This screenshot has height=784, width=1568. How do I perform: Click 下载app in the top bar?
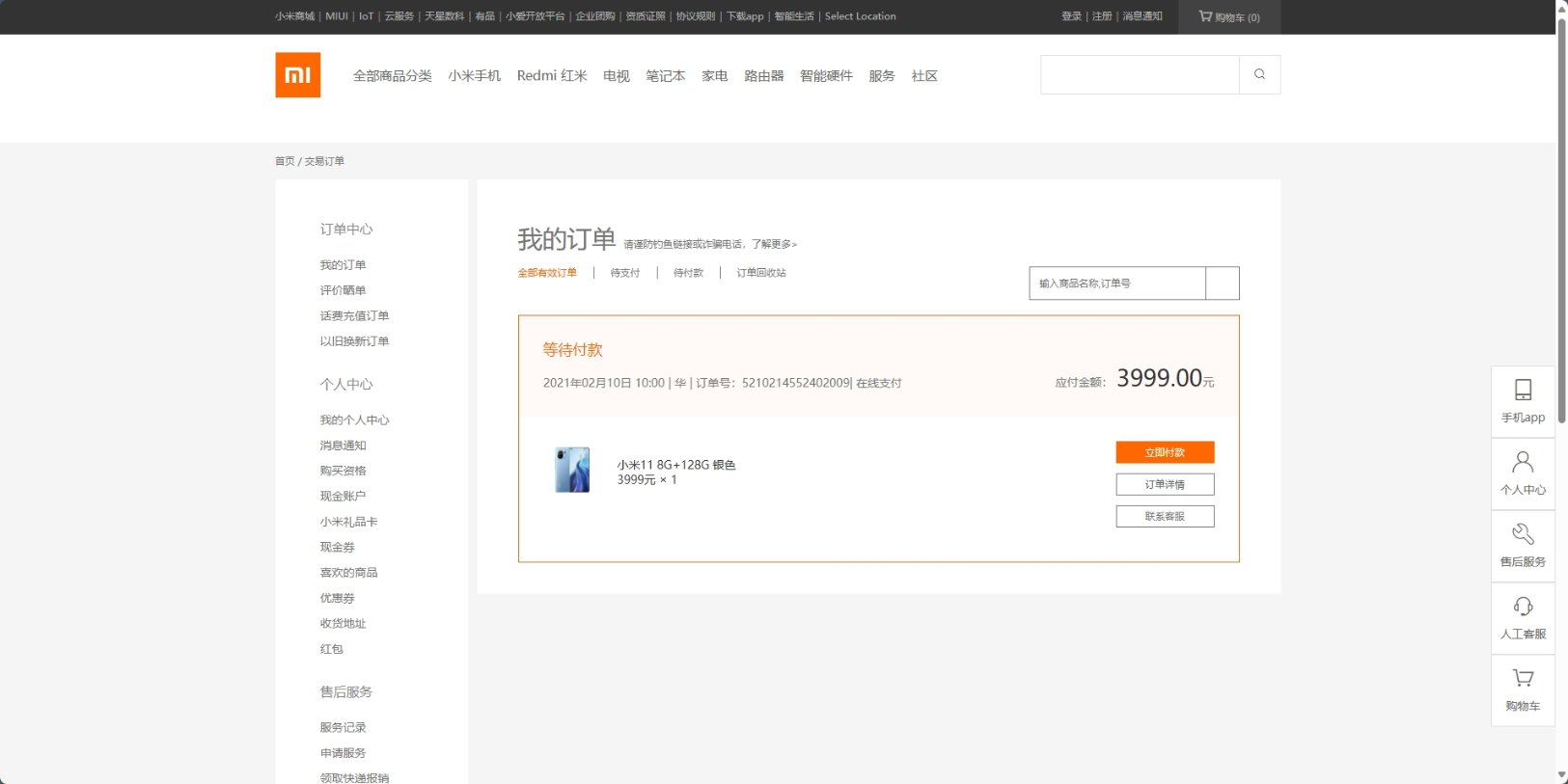745,16
